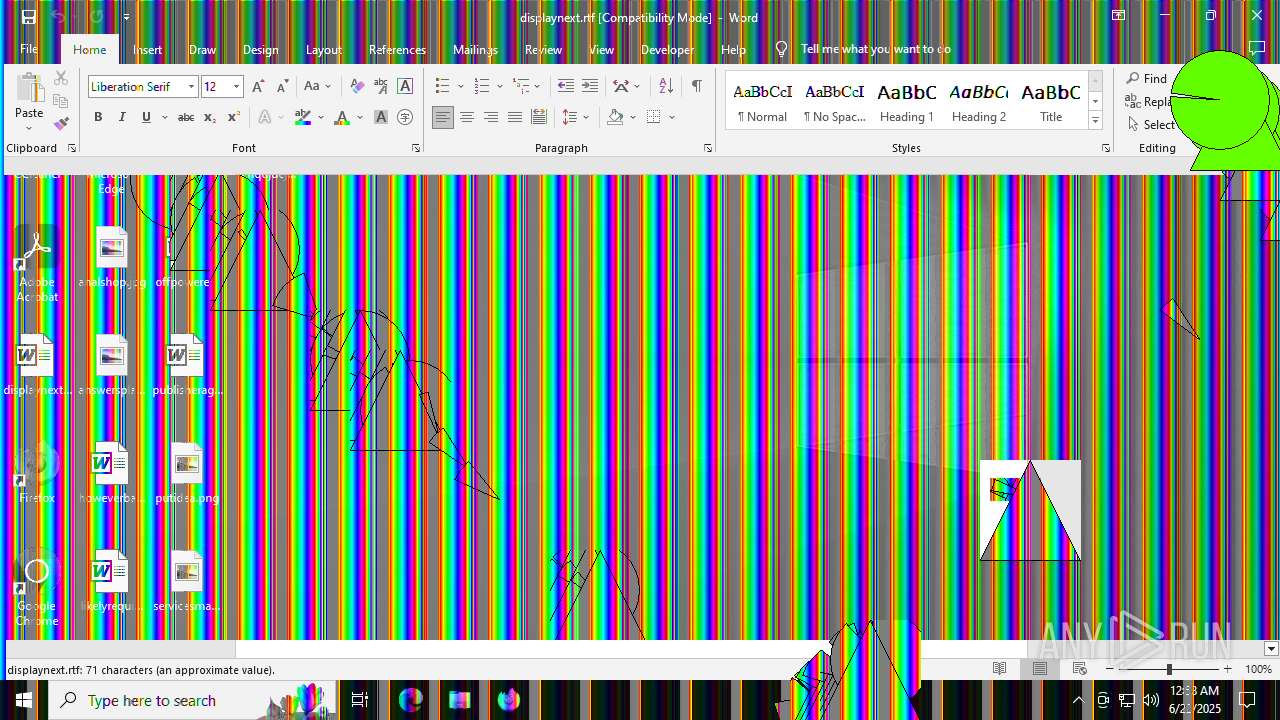Switch to Read Mode view
Image resolution: width=1280 pixels, height=720 pixels.
point(999,669)
